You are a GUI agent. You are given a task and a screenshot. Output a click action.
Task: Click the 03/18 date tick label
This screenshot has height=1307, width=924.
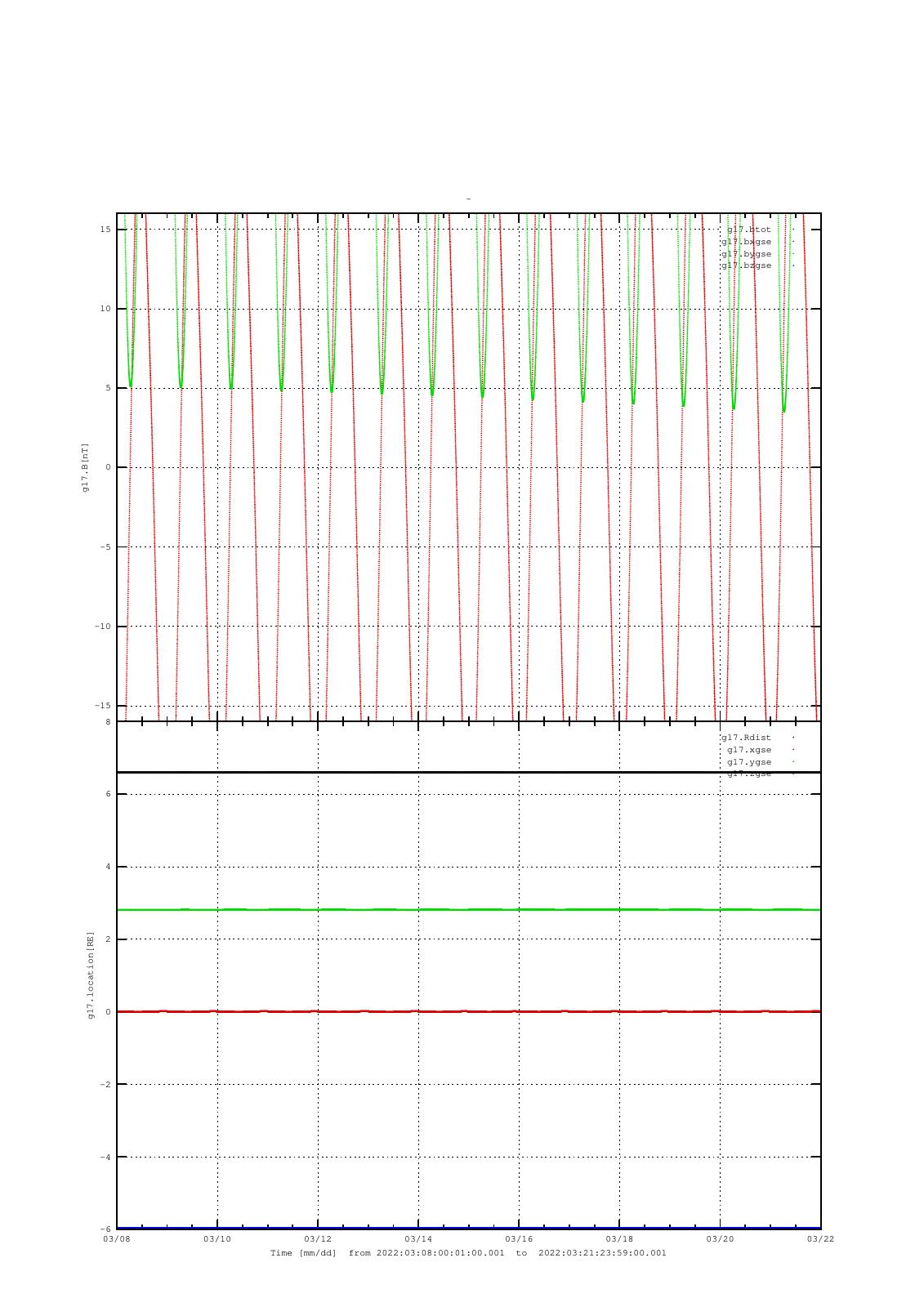tap(619, 1238)
